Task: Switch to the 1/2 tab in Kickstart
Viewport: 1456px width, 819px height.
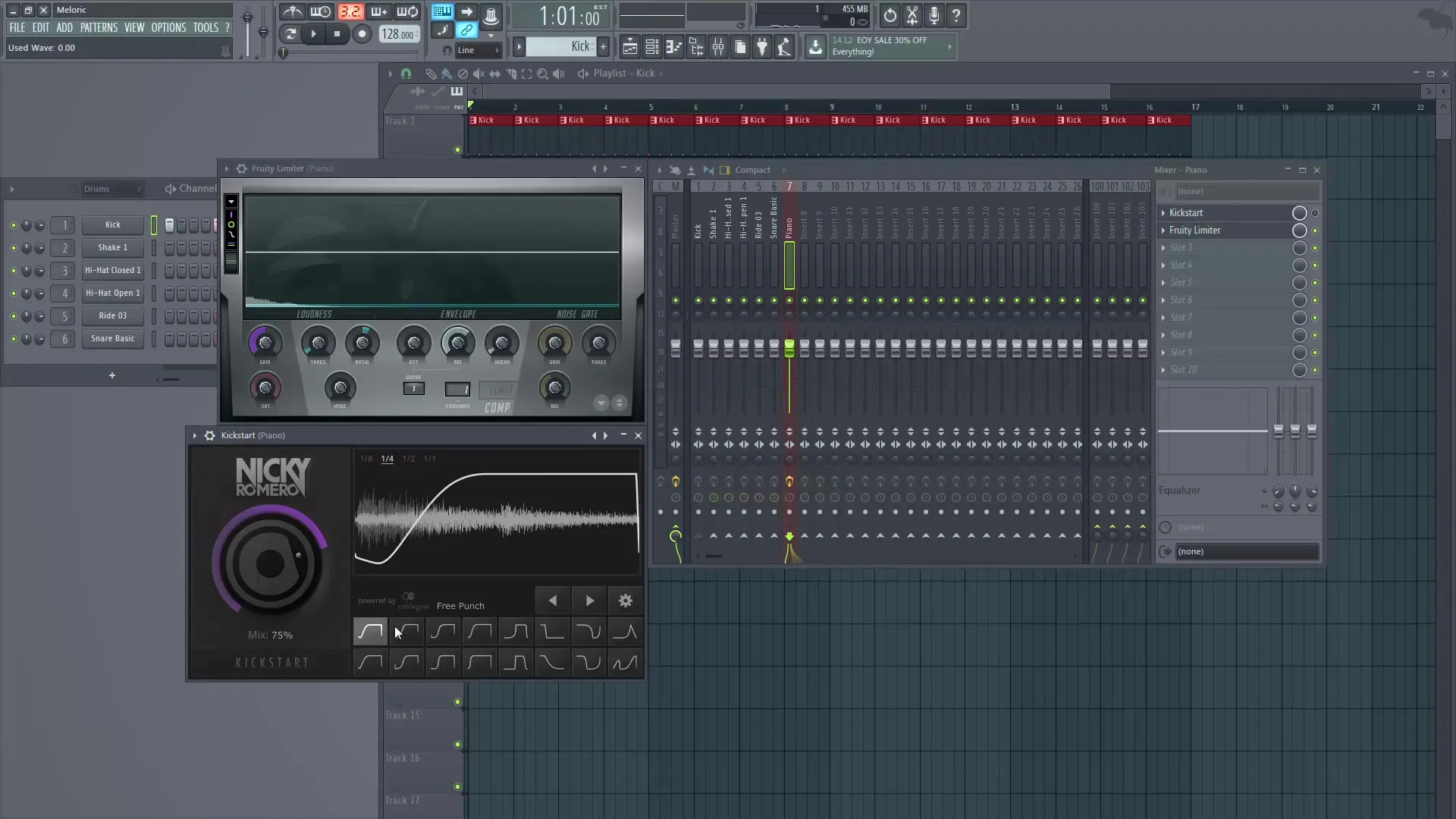Action: tap(409, 458)
